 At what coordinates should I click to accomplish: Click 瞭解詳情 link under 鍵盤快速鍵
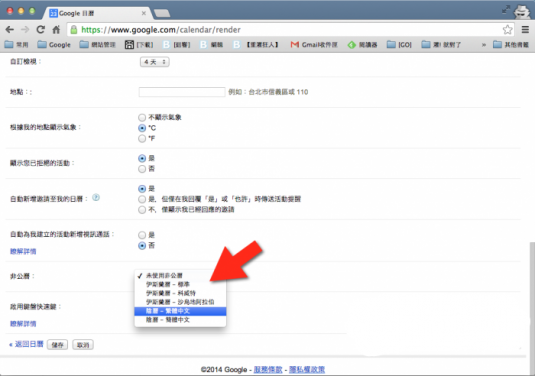click(x=23, y=323)
